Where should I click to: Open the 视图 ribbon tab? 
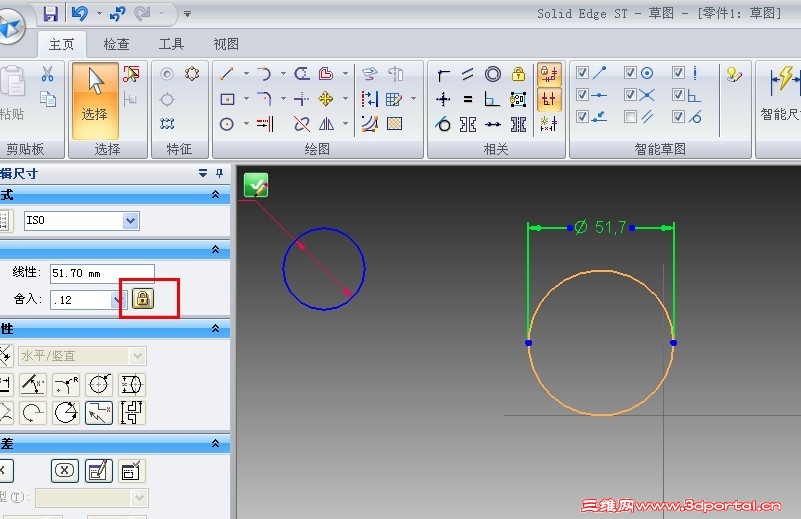pyautogui.click(x=226, y=44)
